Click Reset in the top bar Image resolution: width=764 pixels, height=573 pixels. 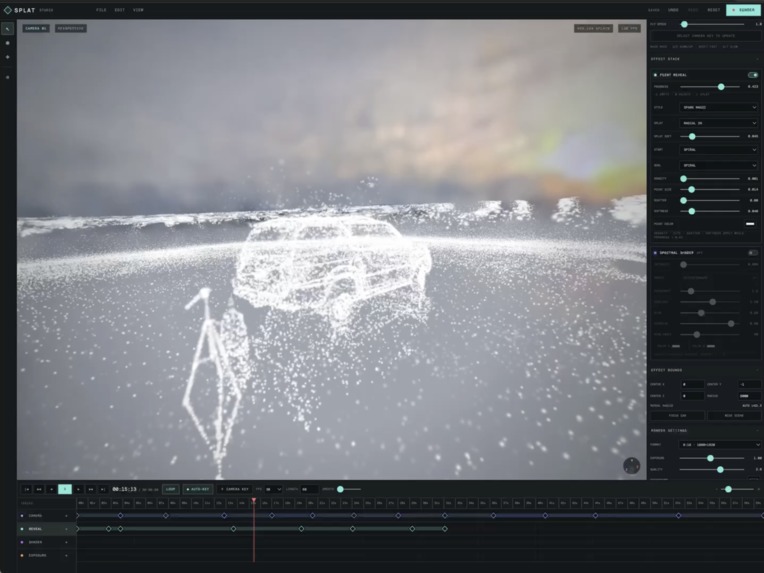click(x=714, y=10)
